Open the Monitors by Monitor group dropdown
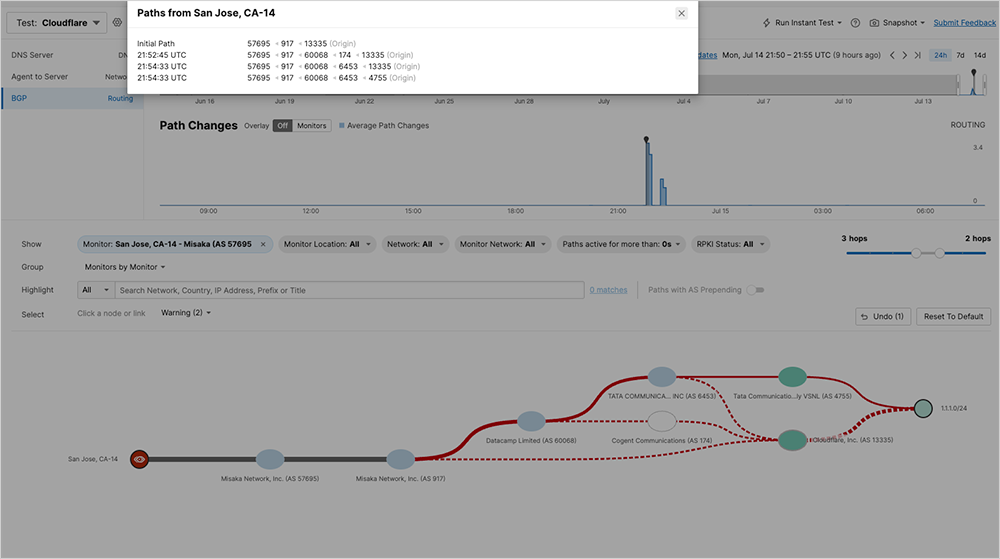The height and width of the screenshot is (559, 1000). (x=125, y=267)
